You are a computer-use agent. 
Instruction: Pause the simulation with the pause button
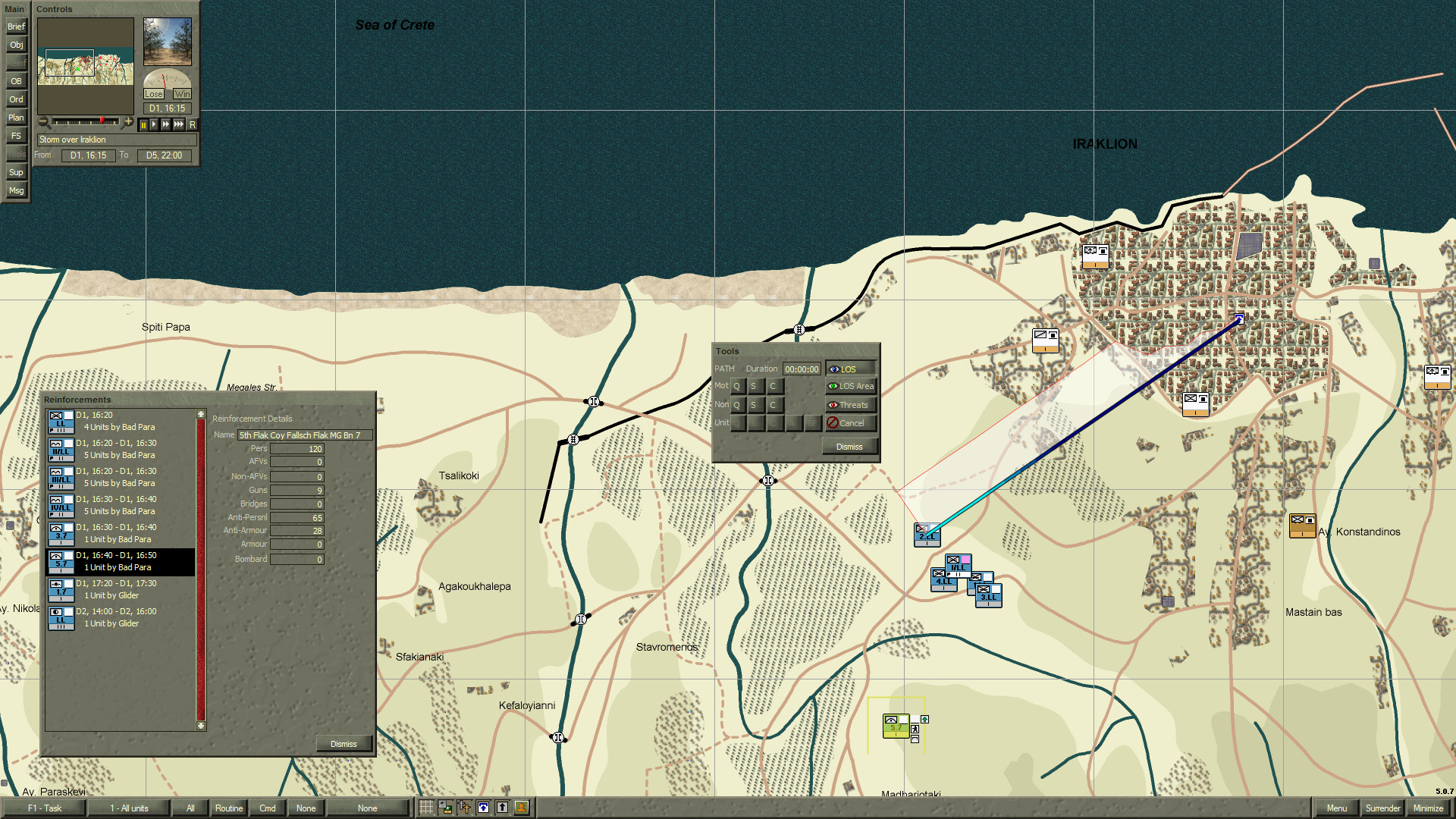coord(145,124)
